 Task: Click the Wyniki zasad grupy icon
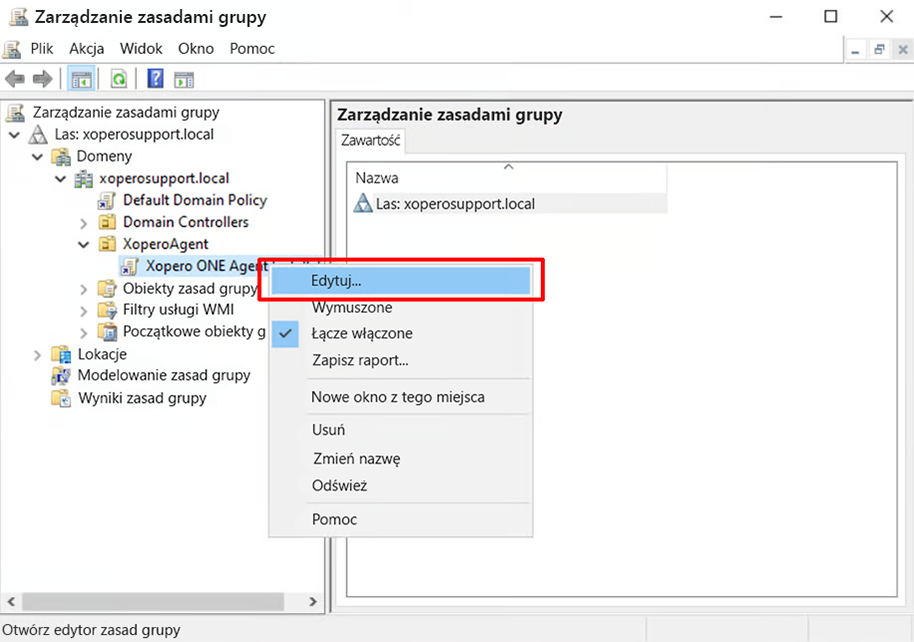[62, 398]
